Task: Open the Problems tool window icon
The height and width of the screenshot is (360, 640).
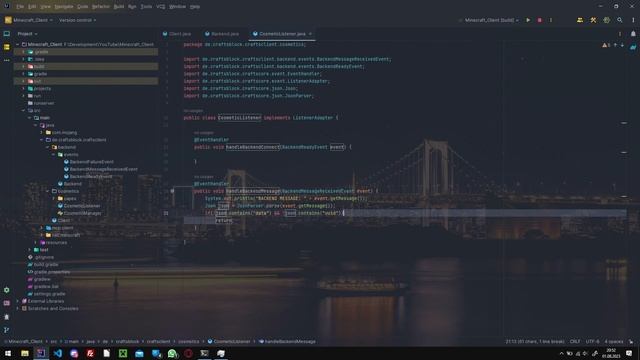Action: [7, 317]
